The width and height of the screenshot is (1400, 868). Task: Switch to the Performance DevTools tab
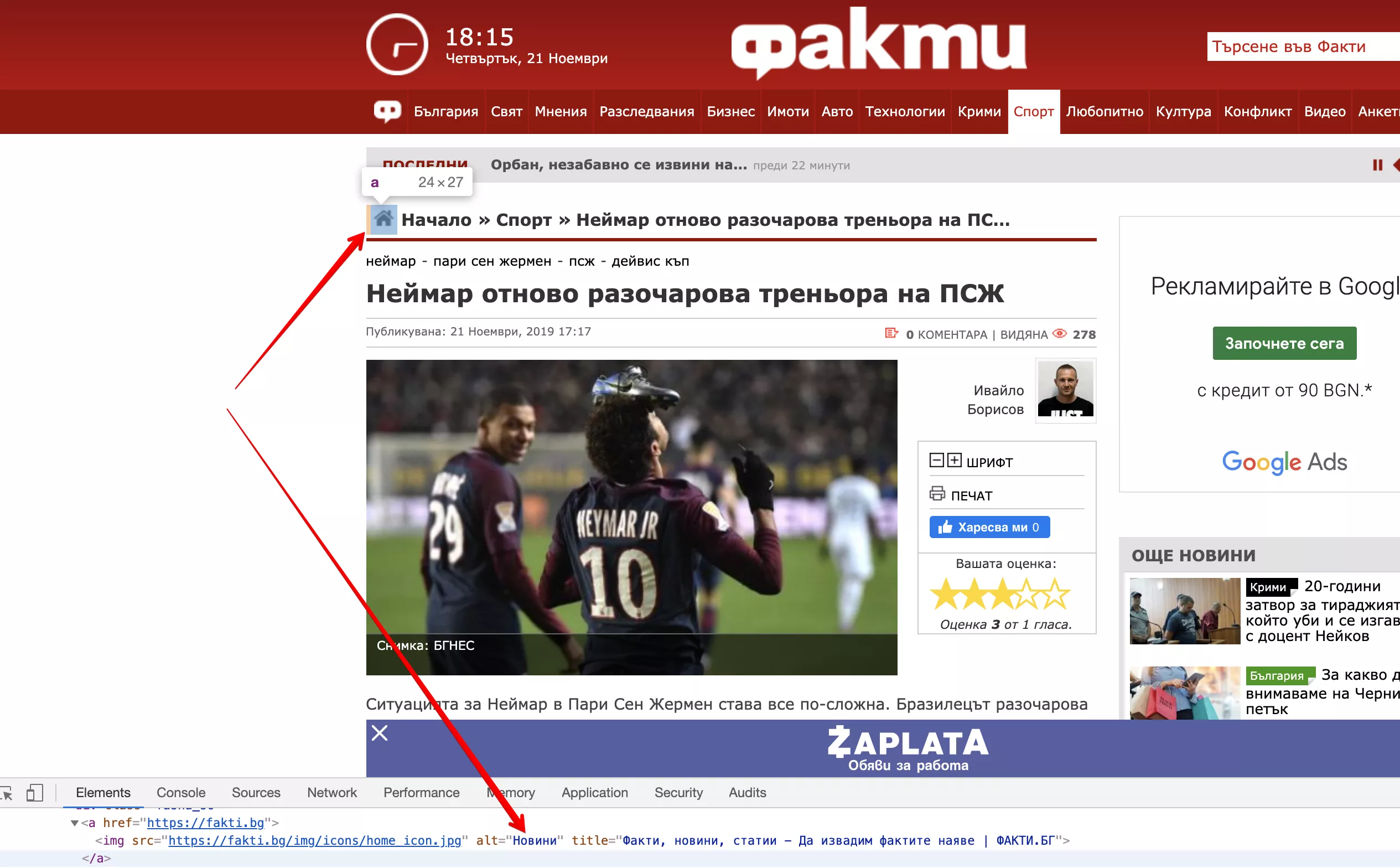421,793
